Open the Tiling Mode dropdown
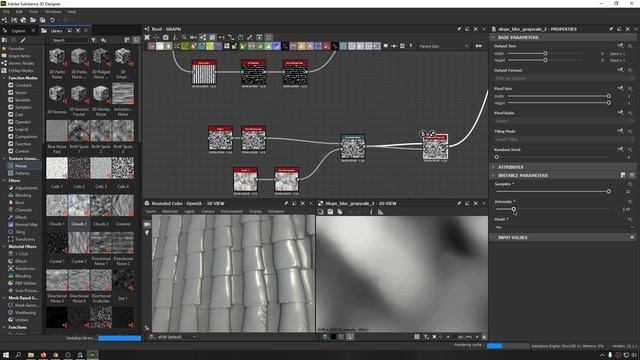The image size is (640, 360). click(x=563, y=139)
